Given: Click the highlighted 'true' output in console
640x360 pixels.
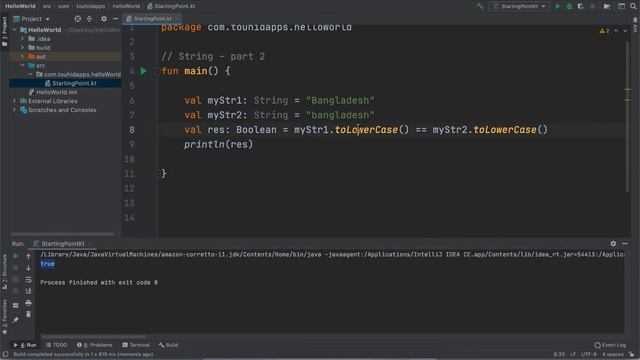Looking at the screenshot, I should coord(47,264).
